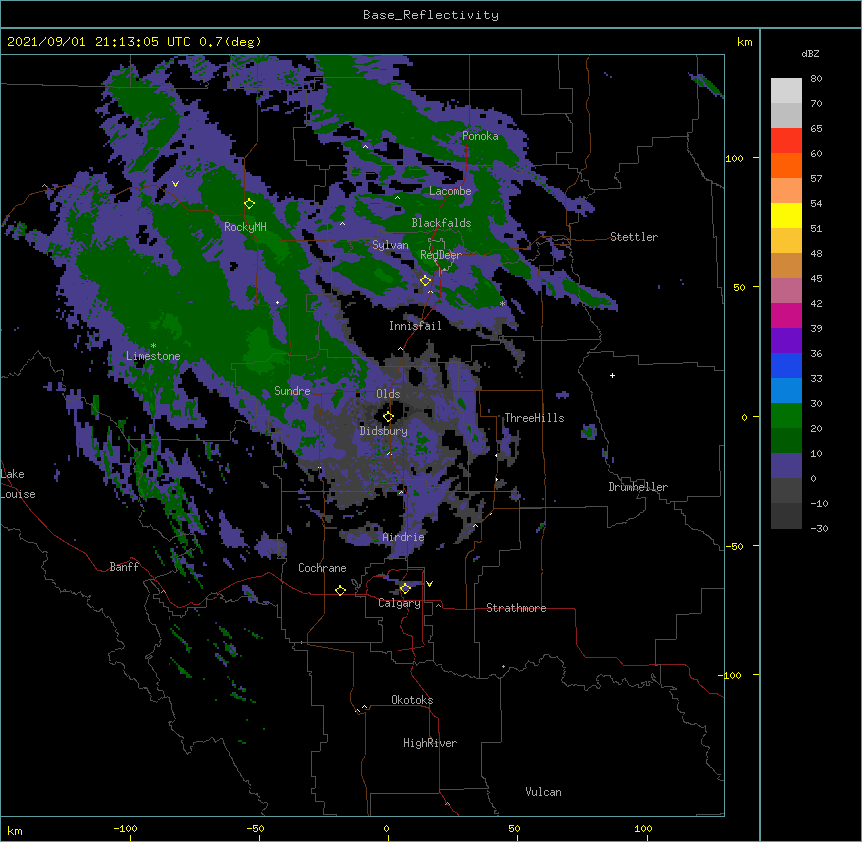Click the yellow diamond marker below Cochrane
This screenshot has width=862, height=842.
(340, 590)
